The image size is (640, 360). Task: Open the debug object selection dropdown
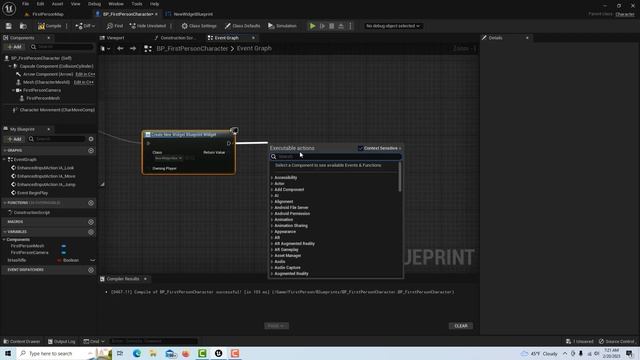(x=392, y=26)
